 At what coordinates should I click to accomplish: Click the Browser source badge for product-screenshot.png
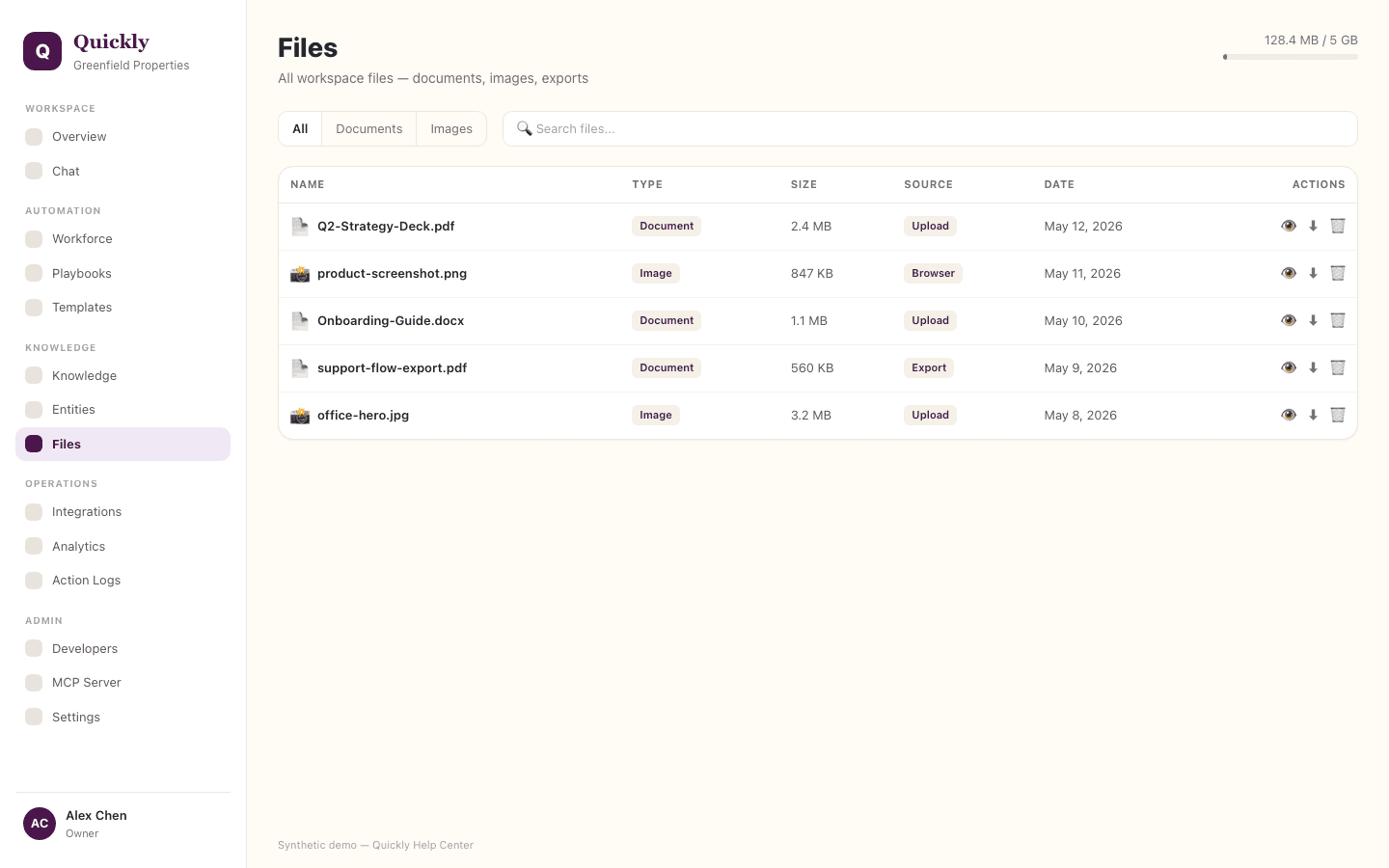coord(933,273)
